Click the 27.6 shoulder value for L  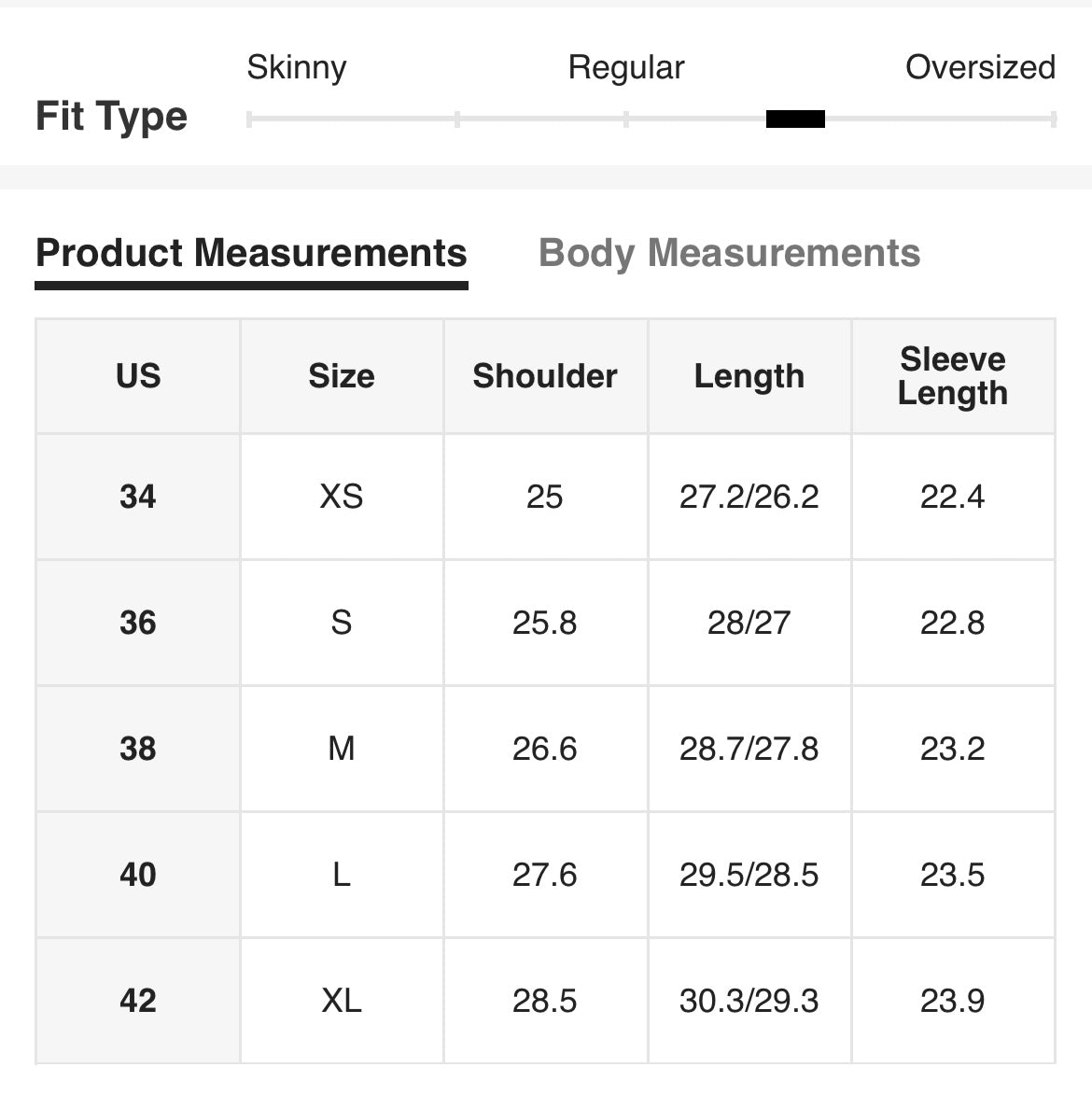[x=545, y=875]
